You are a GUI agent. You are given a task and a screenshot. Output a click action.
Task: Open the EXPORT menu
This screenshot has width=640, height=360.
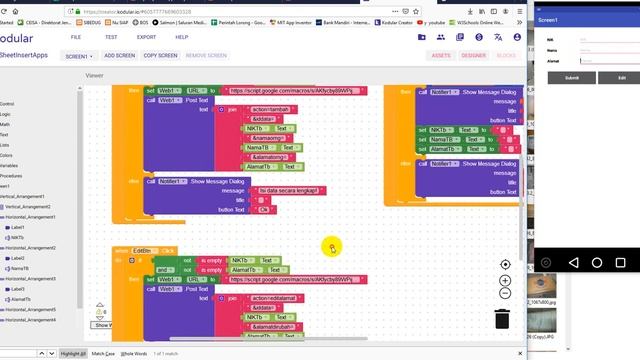tap(146, 37)
